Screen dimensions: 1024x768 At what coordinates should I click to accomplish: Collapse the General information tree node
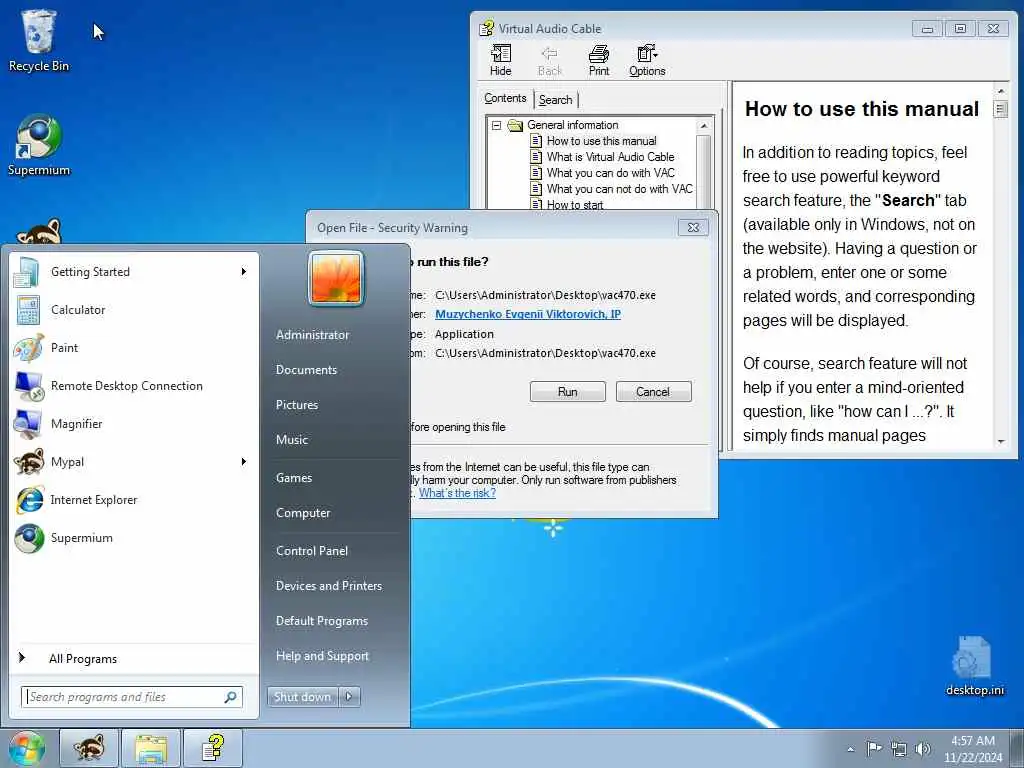tap(496, 125)
